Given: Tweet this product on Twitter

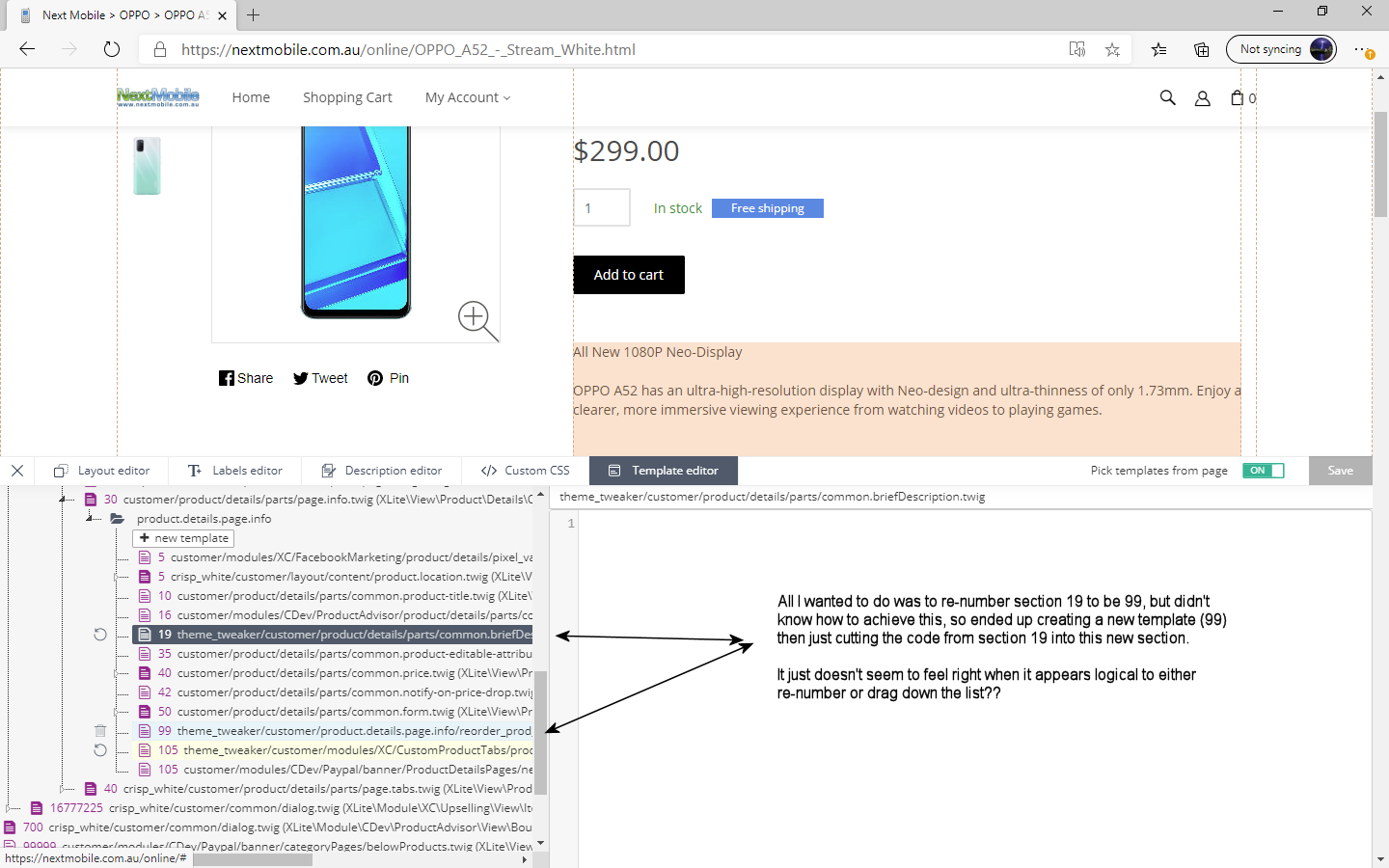Looking at the screenshot, I should click(x=320, y=378).
